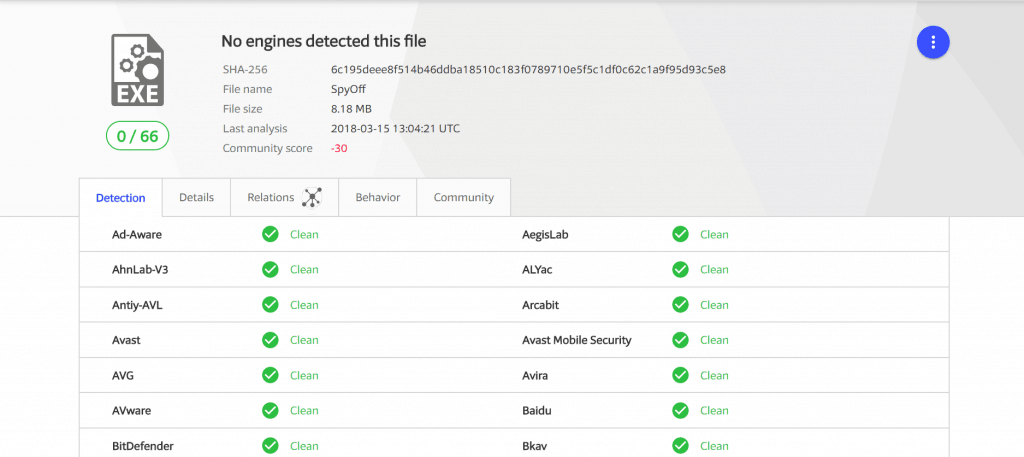Open the Relations tab
Viewport: 1024px width, 457px height.
[285, 197]
